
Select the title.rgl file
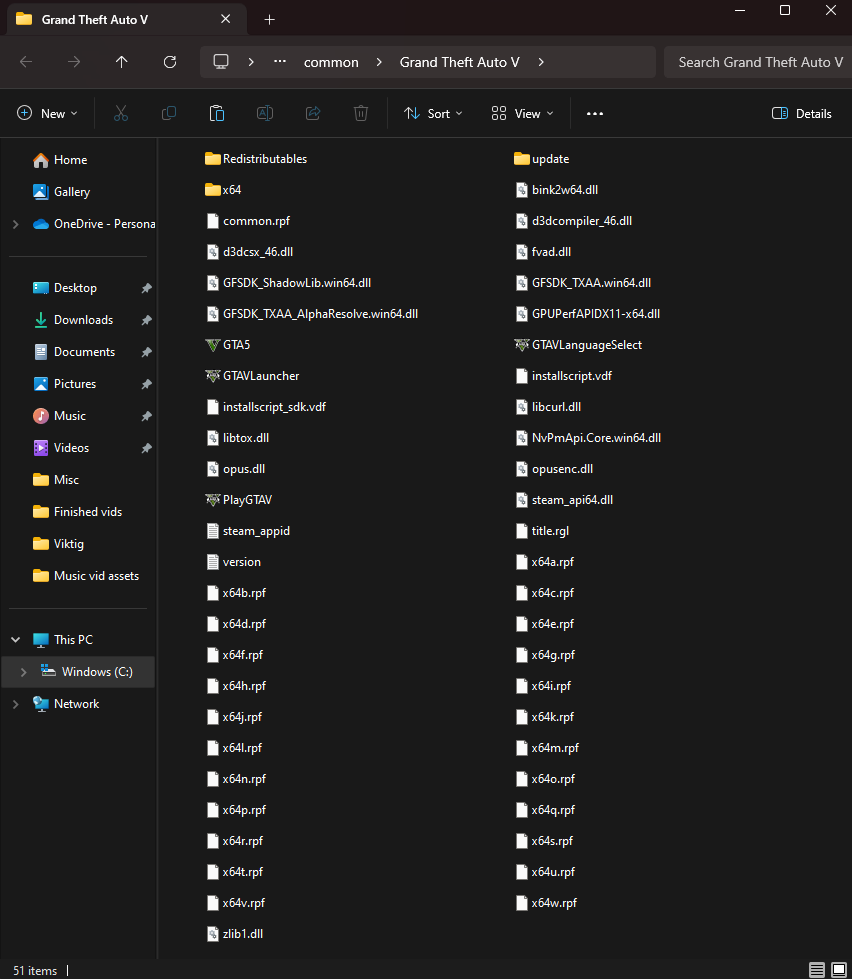pyautogui.click(x=542, y=531)
